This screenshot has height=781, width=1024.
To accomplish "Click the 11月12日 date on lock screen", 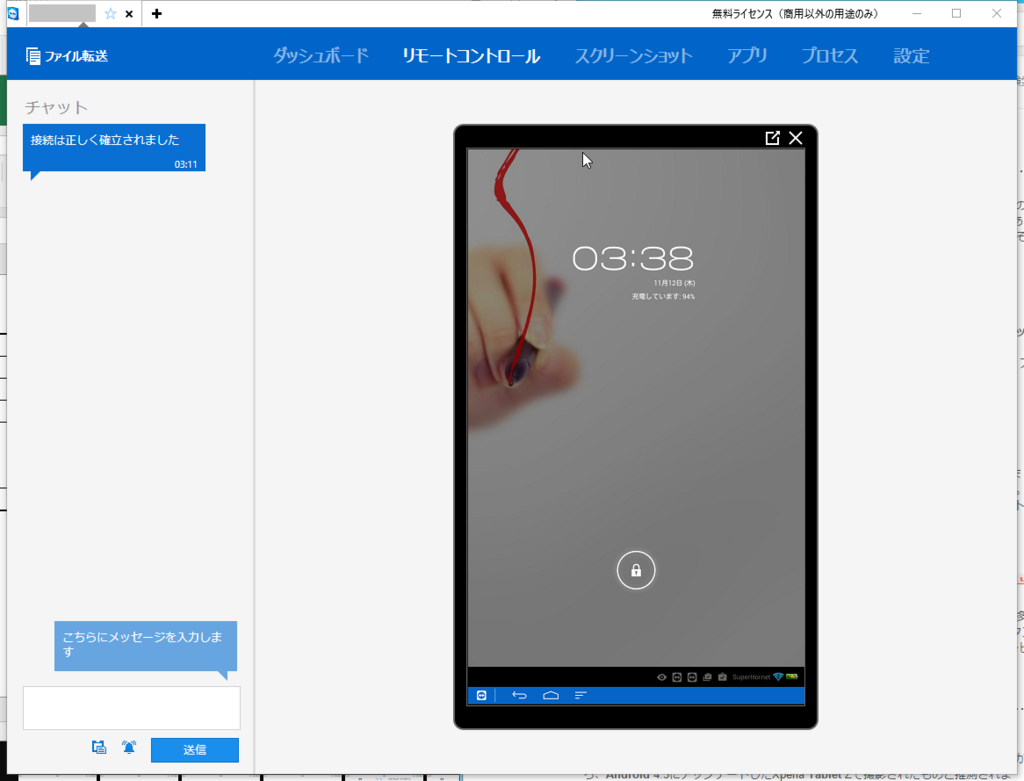I will coord(674,283).
